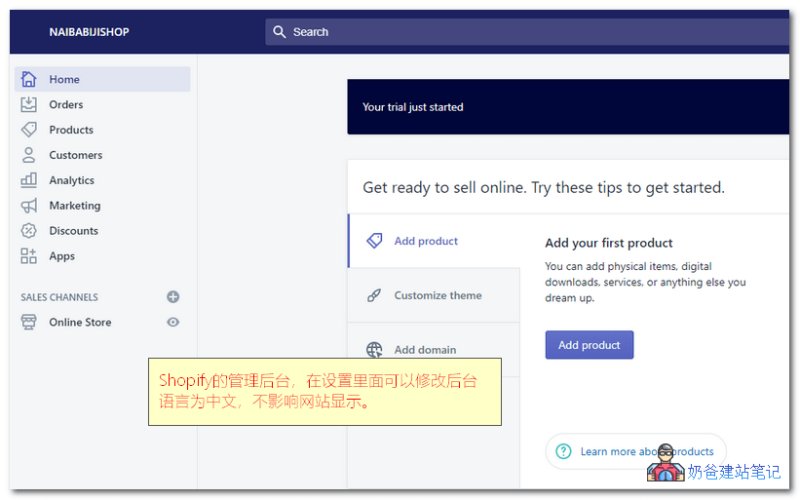Screen dimensions: 800x500
Task: Add a sales channel with plus icon
Action: 173,296
